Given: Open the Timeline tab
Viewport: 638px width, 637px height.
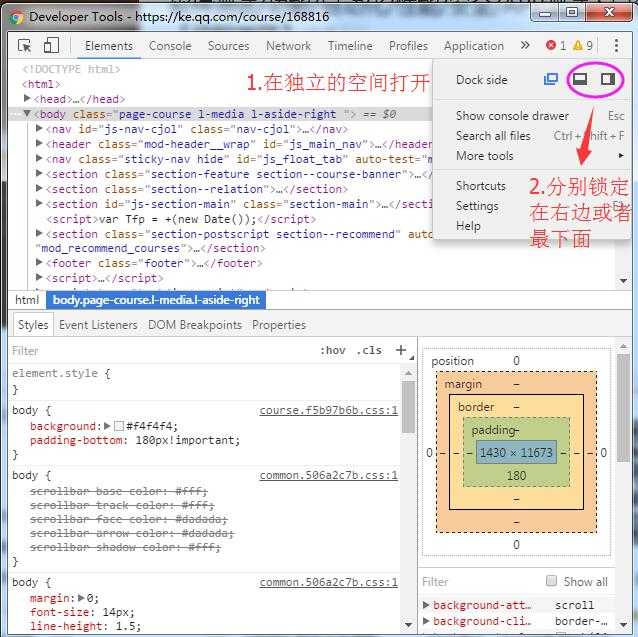Looking at the screenshot, I should (x=350, y=46).
